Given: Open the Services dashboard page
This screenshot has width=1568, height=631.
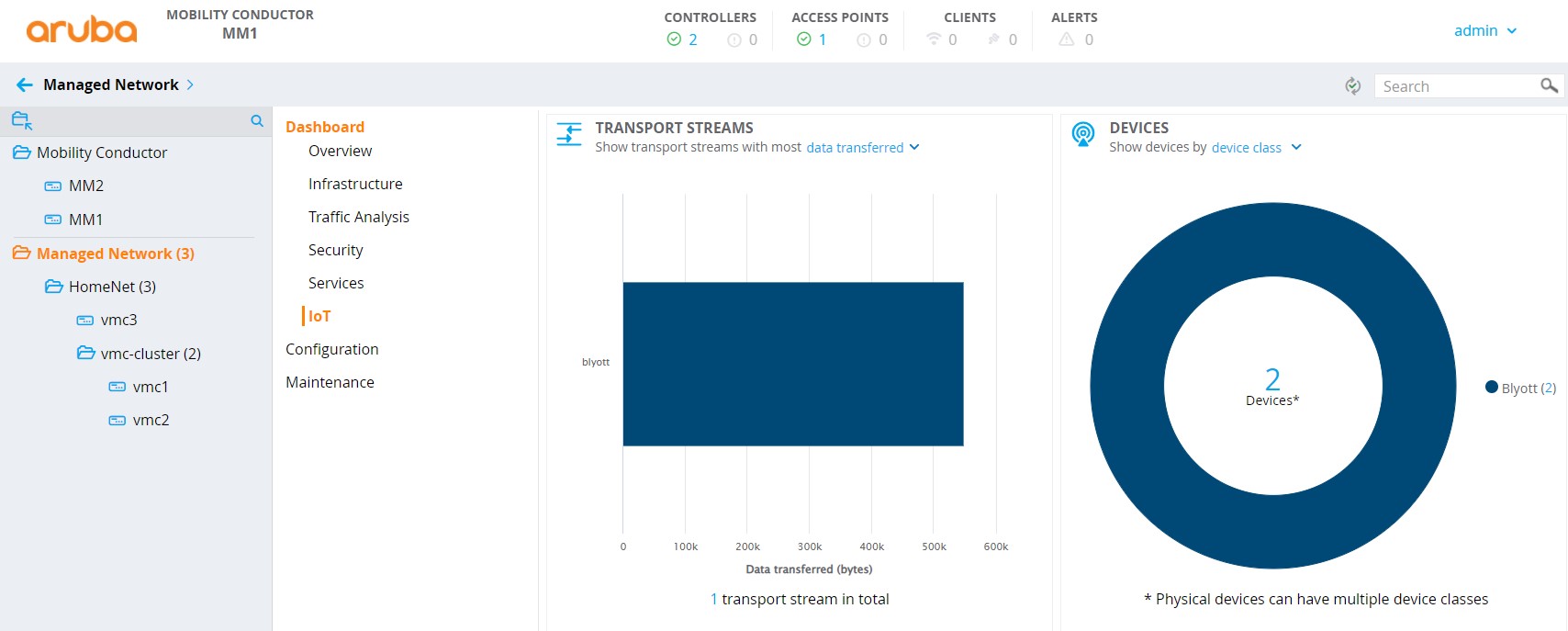Looking at the screenshot, I should click(x=336, y=283).
